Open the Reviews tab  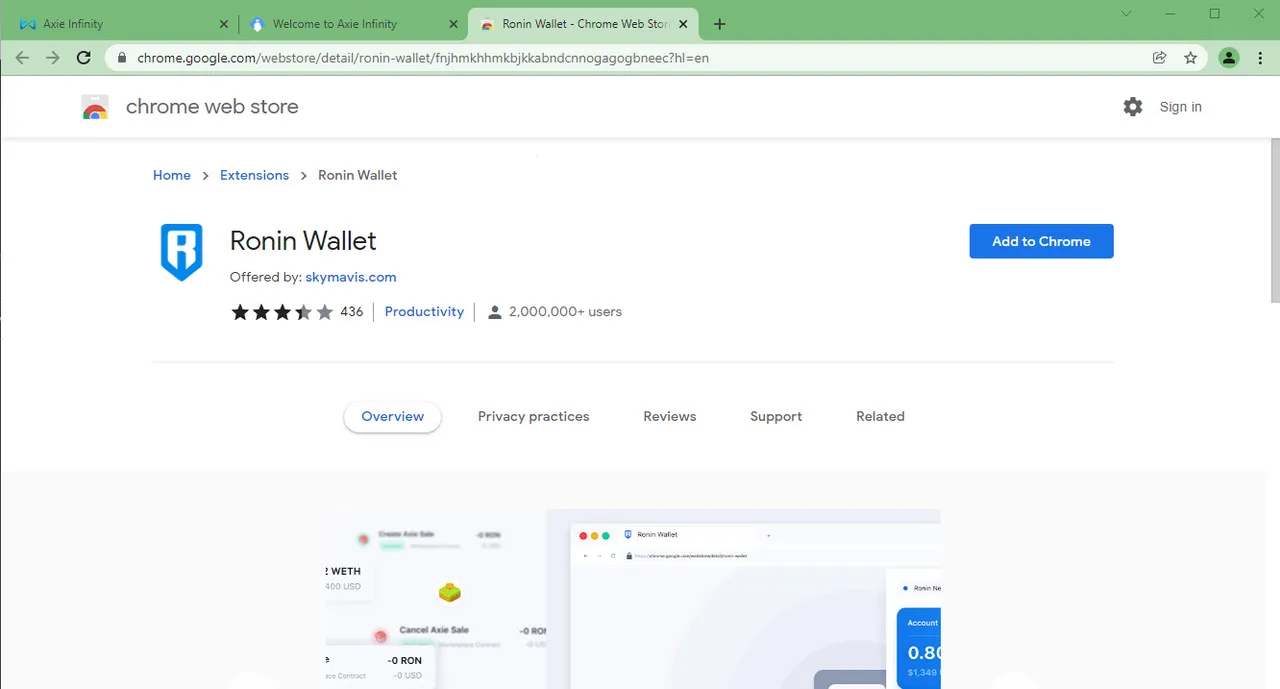[669, 417]
